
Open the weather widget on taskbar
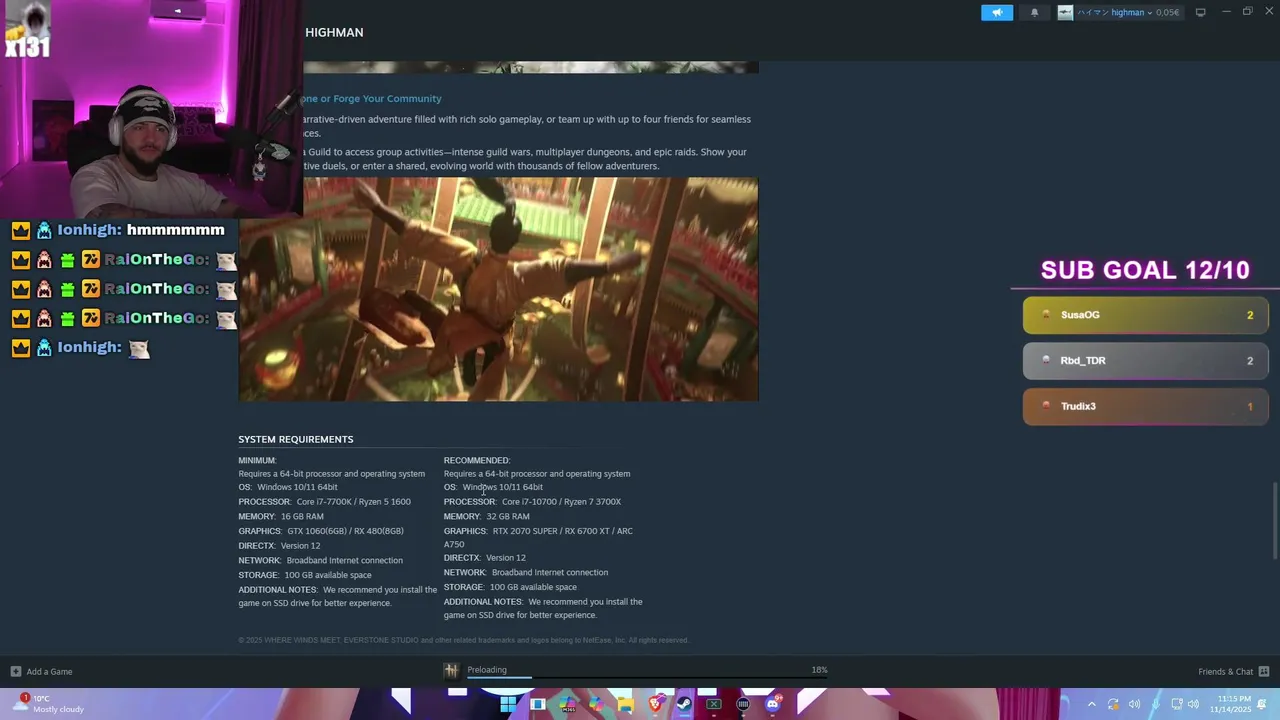[50, 704]
